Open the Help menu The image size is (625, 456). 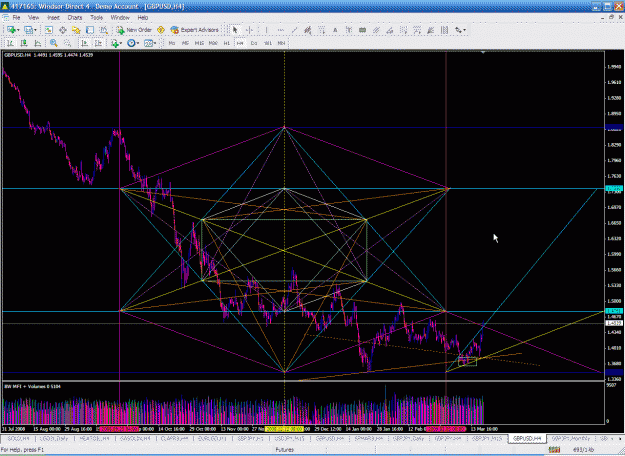(143, 18)
